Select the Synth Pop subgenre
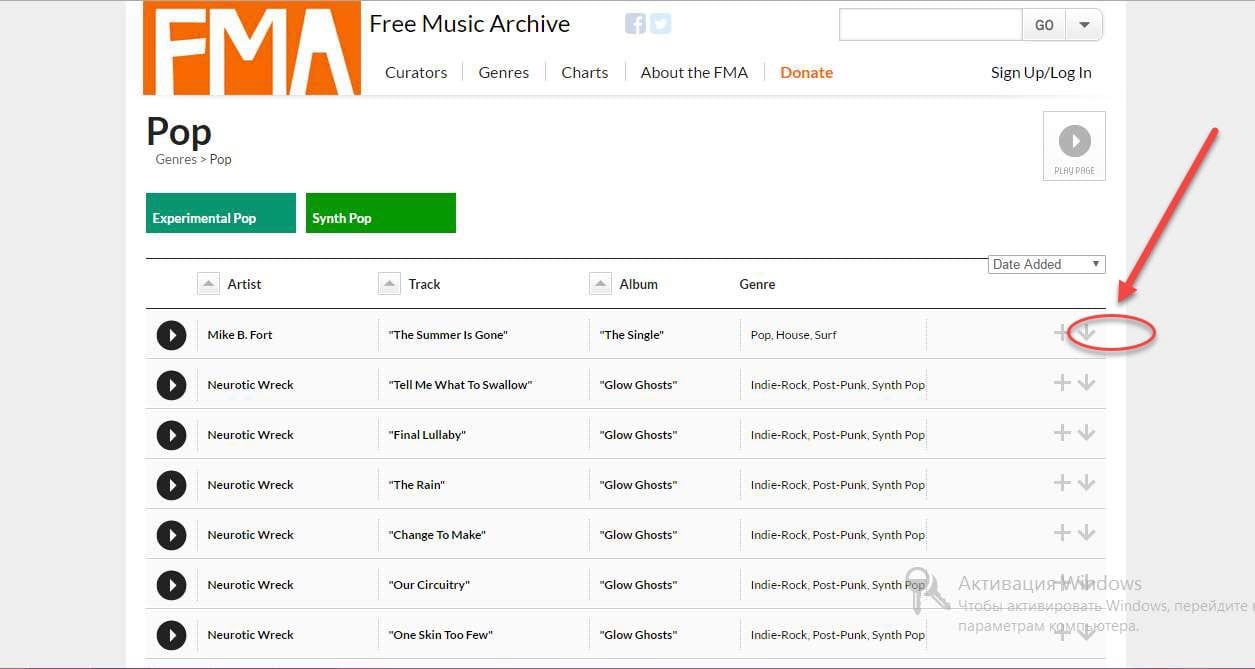Screen dimensions: 1255x669 pos(381,213)
